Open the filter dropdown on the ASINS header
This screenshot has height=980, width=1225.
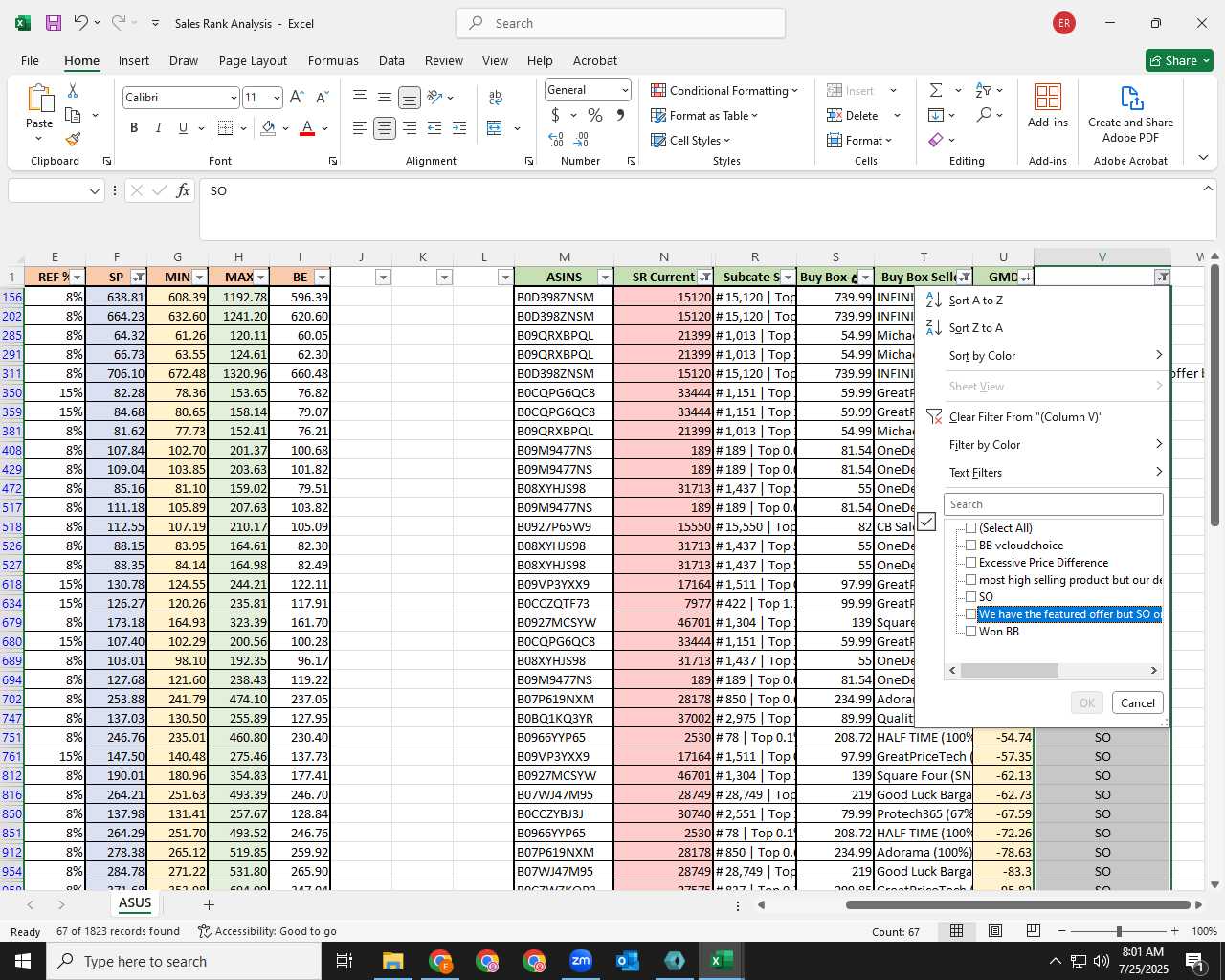pyautogui.click(x=605, y=278)
